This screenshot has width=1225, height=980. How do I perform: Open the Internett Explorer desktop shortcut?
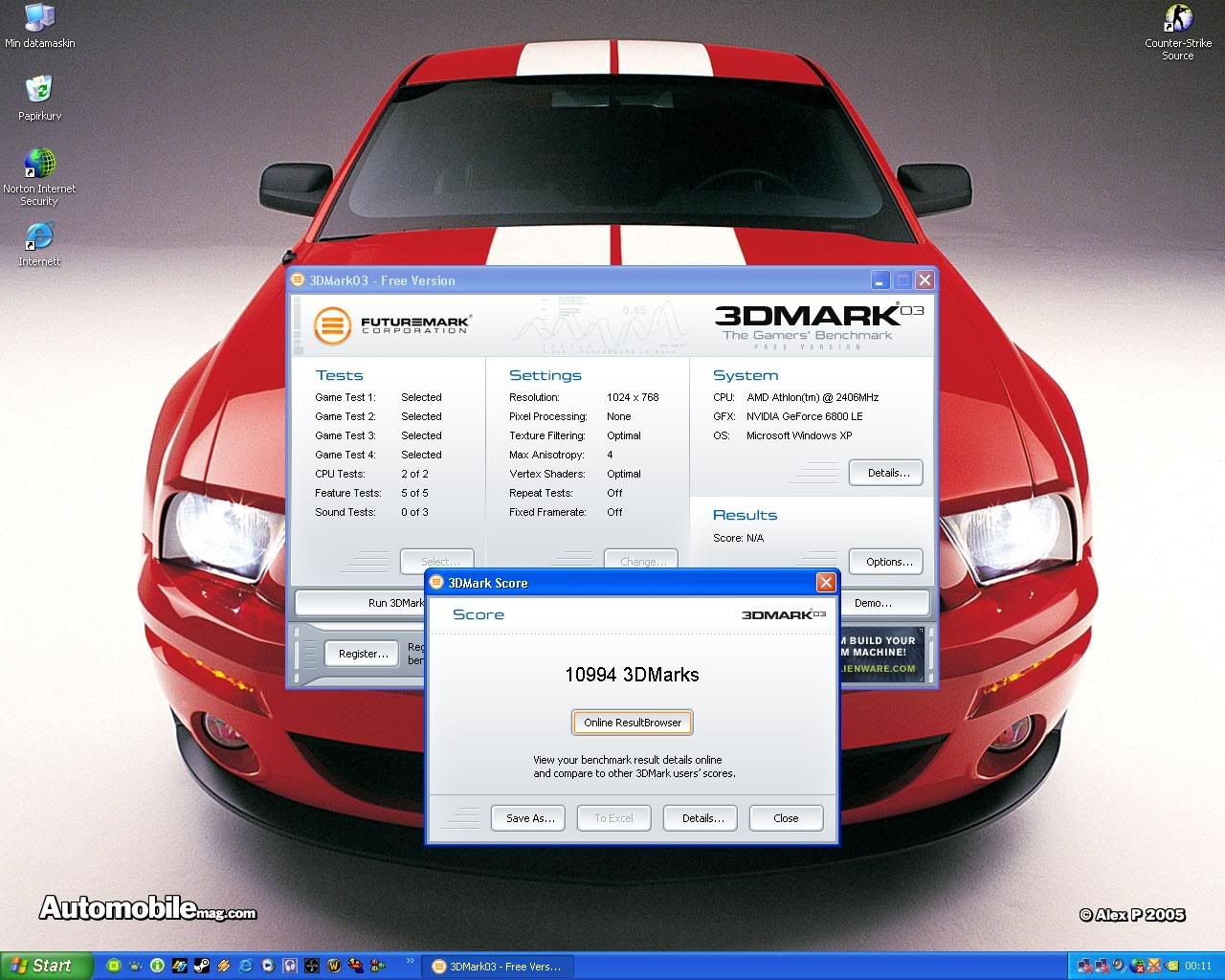(x=39, y=245)
